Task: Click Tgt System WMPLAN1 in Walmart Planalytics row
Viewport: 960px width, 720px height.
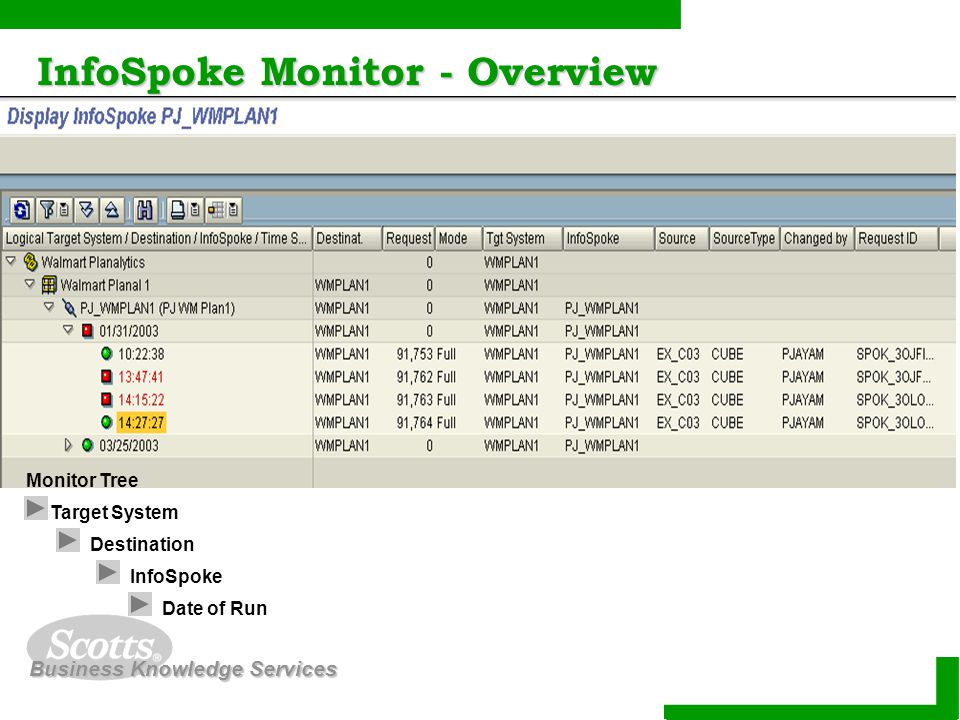Action: click(511, 263)
